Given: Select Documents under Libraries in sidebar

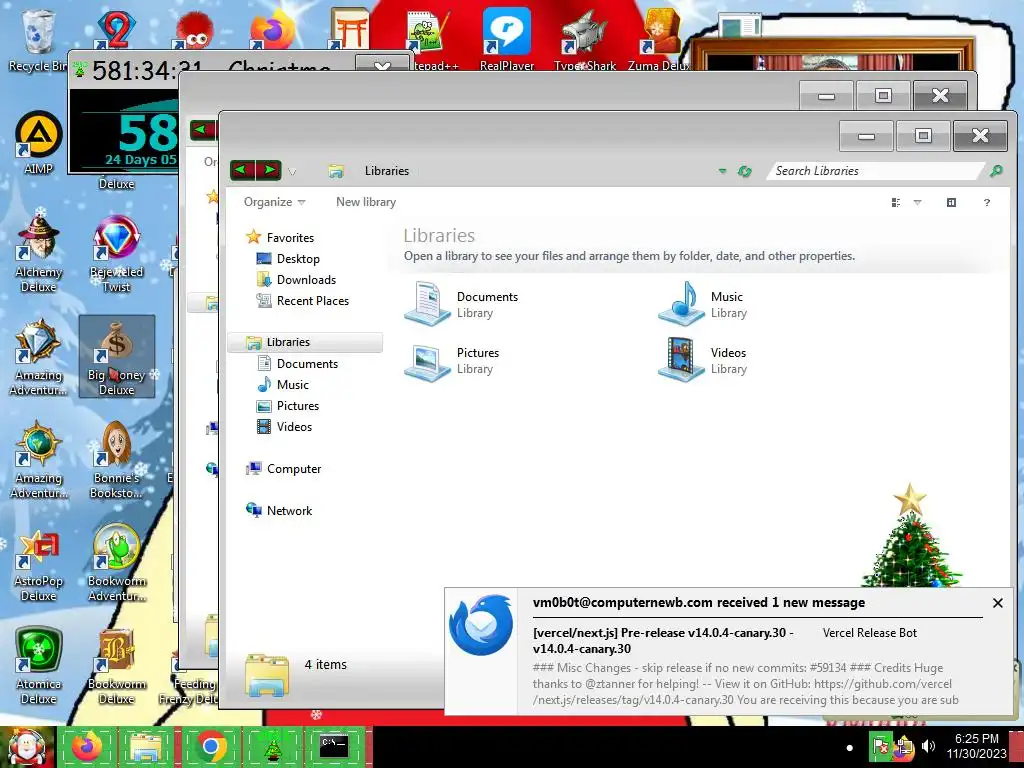Looking at the screenshot, I should 307,364.
